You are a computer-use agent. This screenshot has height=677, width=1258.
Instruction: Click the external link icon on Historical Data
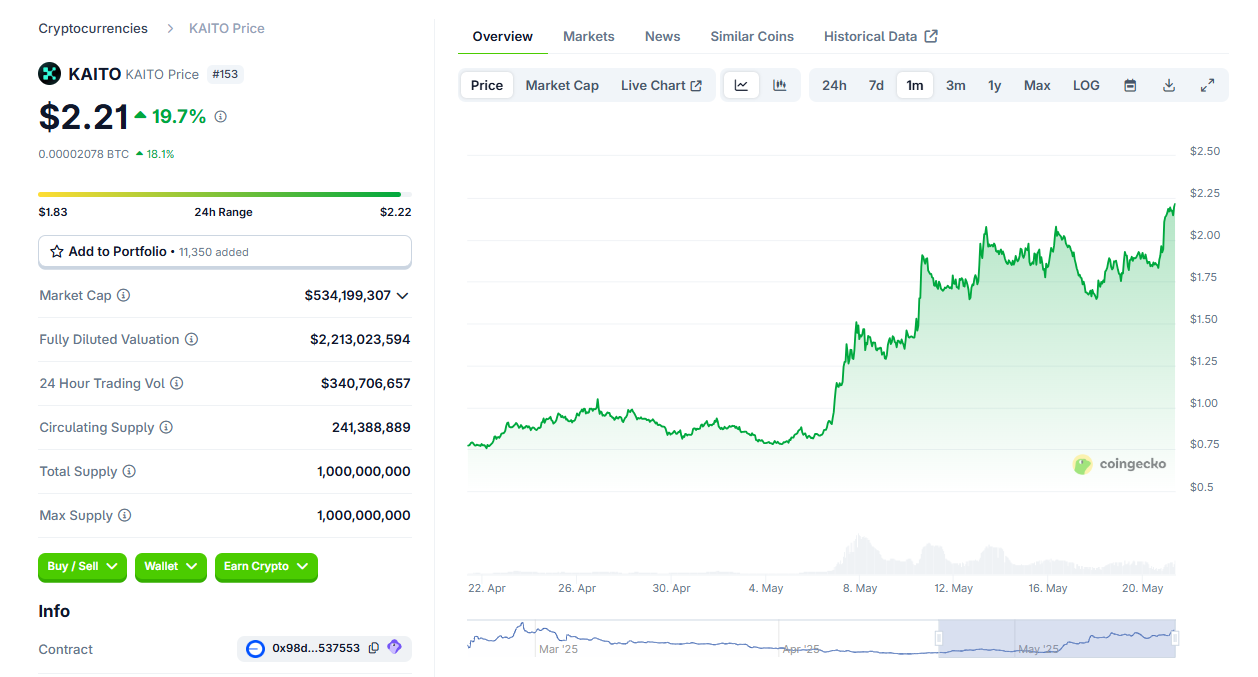931,36
